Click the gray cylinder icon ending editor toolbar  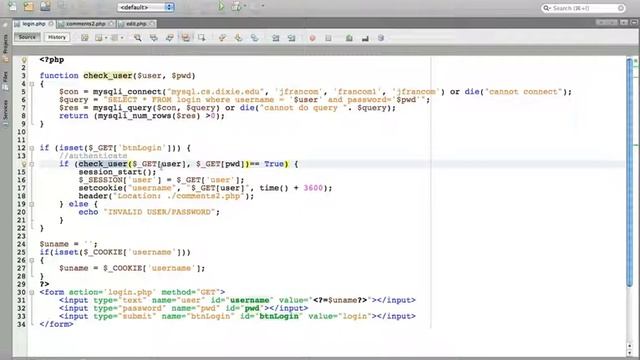pyautogui.click(x=381, y=38)
